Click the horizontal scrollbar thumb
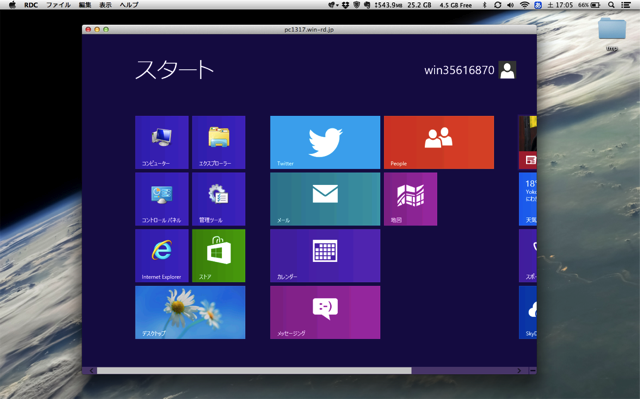This screenshot has width=640, height=399. [x=254, y=370]
